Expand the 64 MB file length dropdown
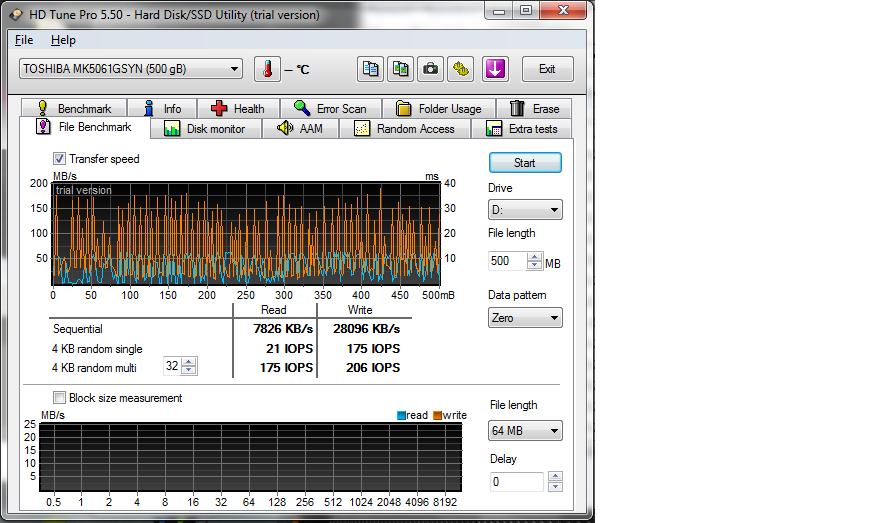The image size is (873, 523). [x=525, y=431]
